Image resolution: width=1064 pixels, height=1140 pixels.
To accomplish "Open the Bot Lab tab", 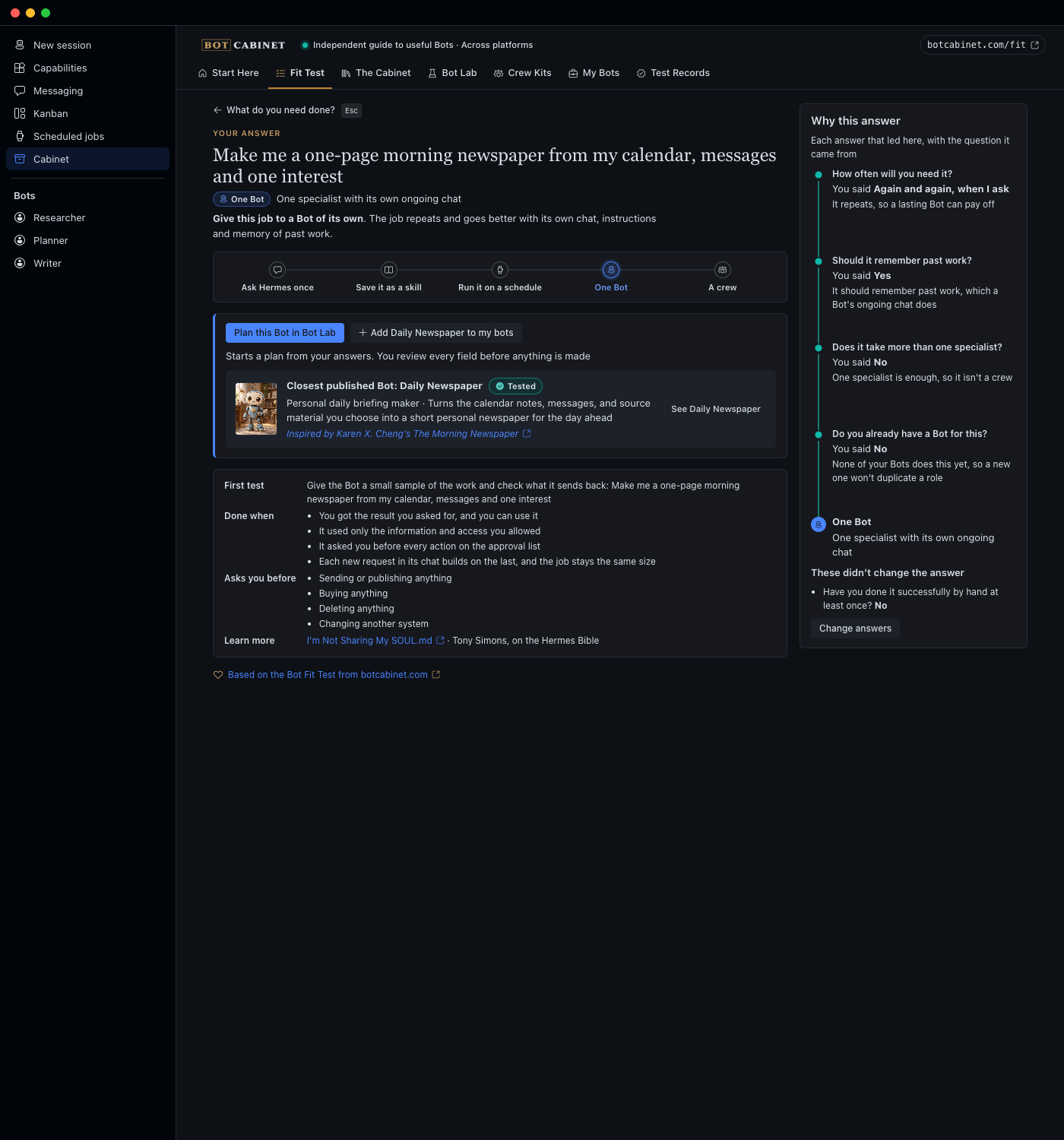I will click(x=452, y=73).
